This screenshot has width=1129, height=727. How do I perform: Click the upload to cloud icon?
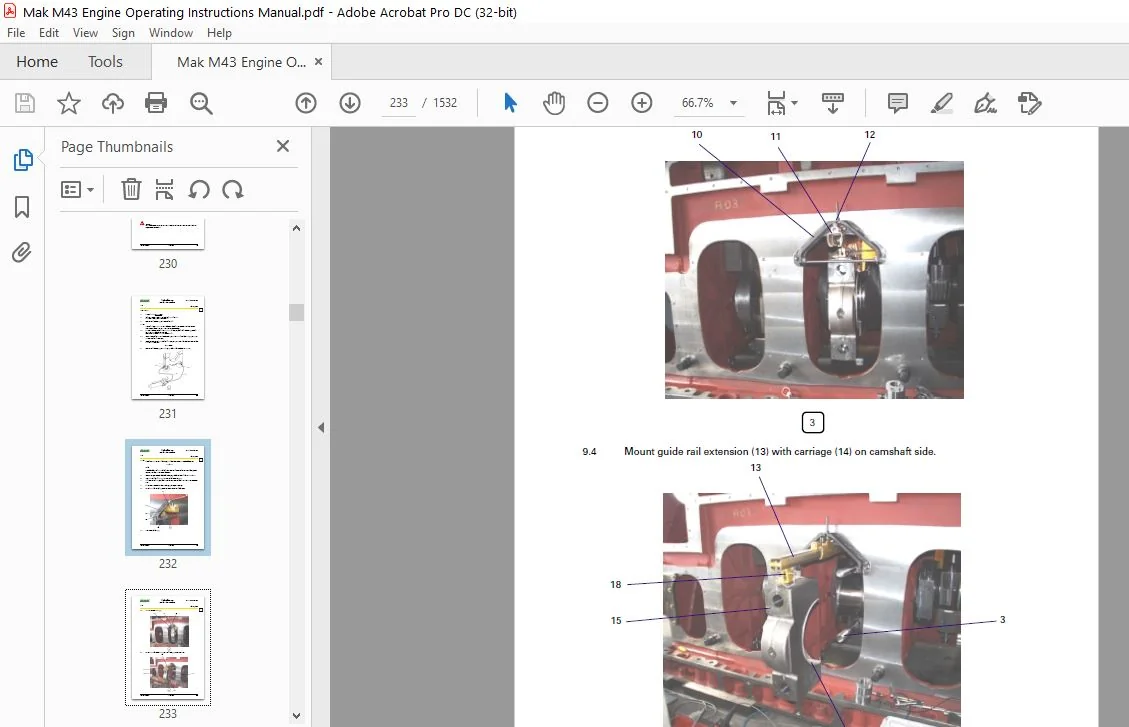coord(112,103)
